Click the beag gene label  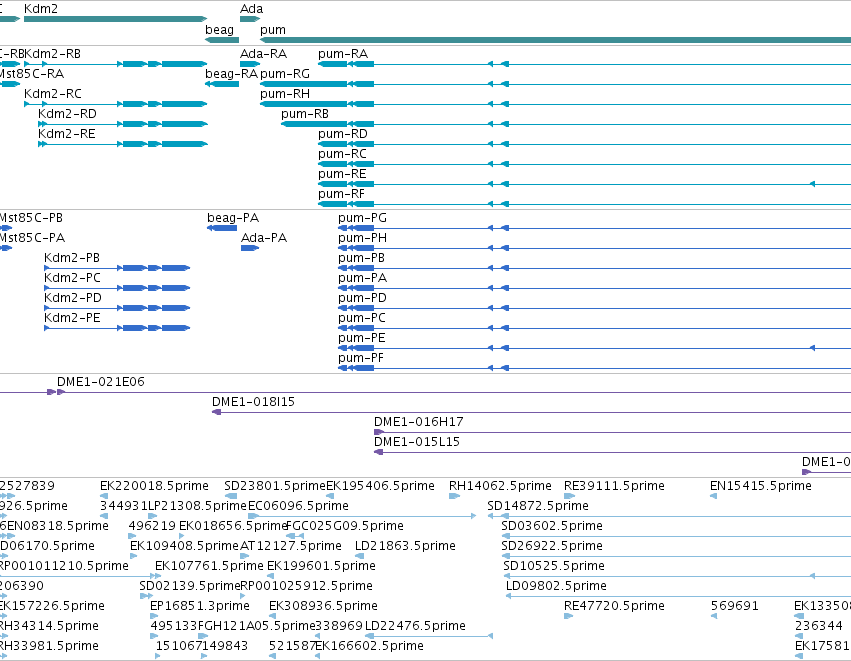point(219,30)
